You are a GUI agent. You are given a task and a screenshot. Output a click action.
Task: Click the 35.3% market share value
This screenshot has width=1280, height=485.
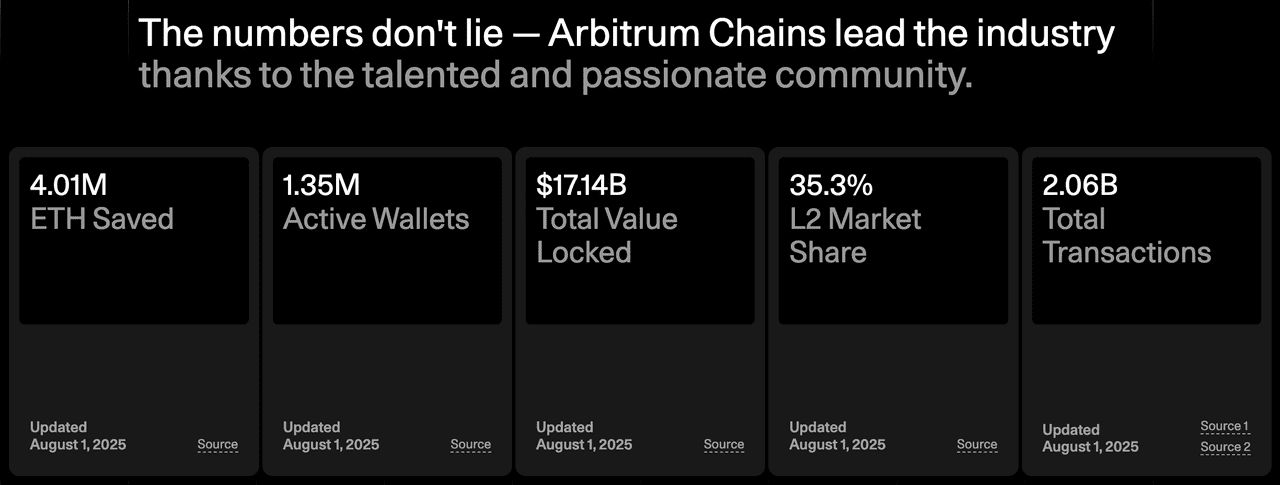[831, 185]
